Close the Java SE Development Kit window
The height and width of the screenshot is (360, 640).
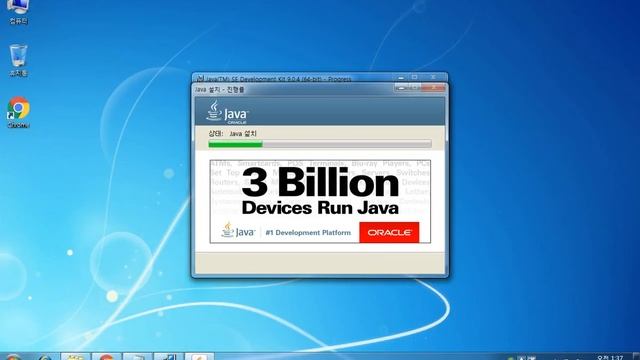(433, 77)
